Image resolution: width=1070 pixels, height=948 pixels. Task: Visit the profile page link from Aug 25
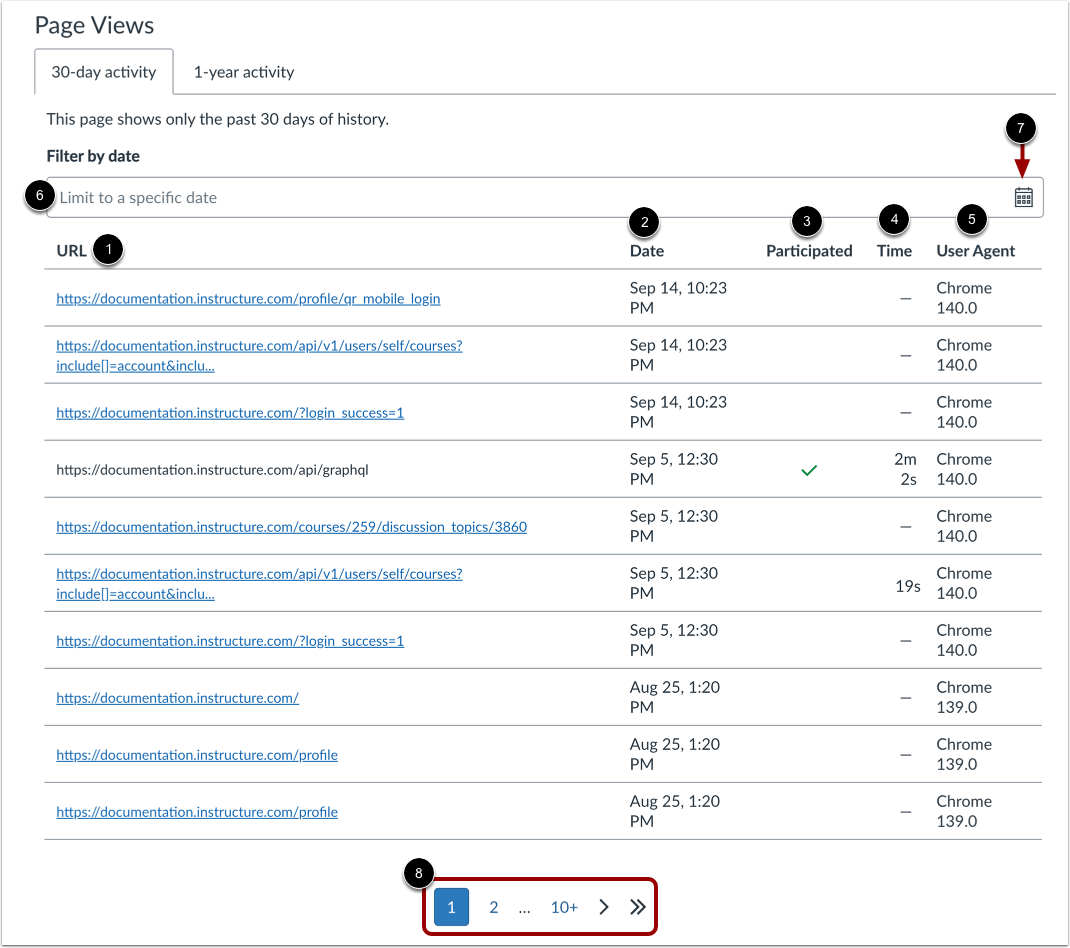(x=196, y=755)
